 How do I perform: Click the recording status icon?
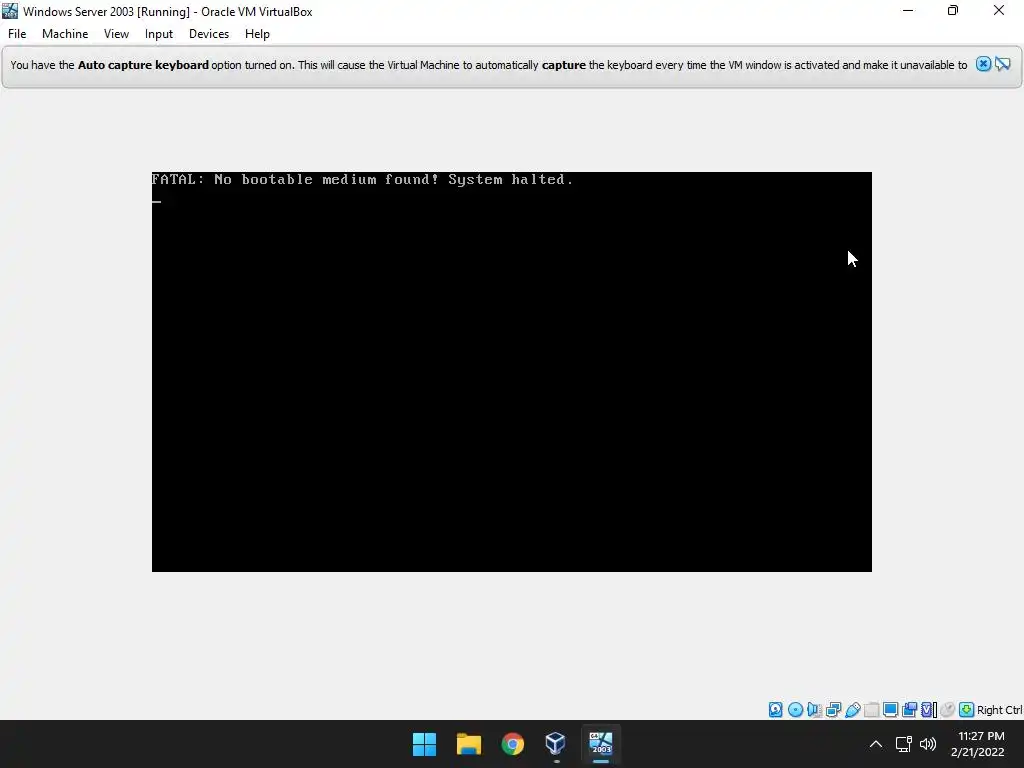pos(909,710)
